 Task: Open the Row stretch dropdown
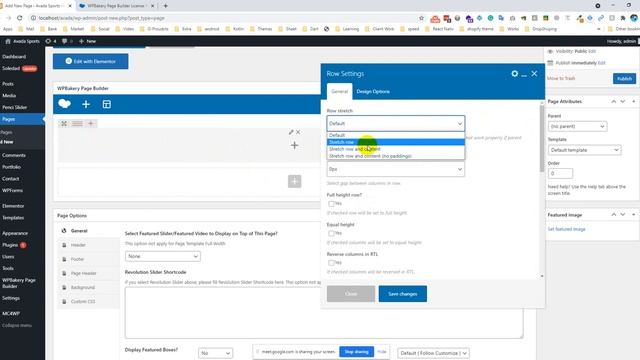[396, 123]
